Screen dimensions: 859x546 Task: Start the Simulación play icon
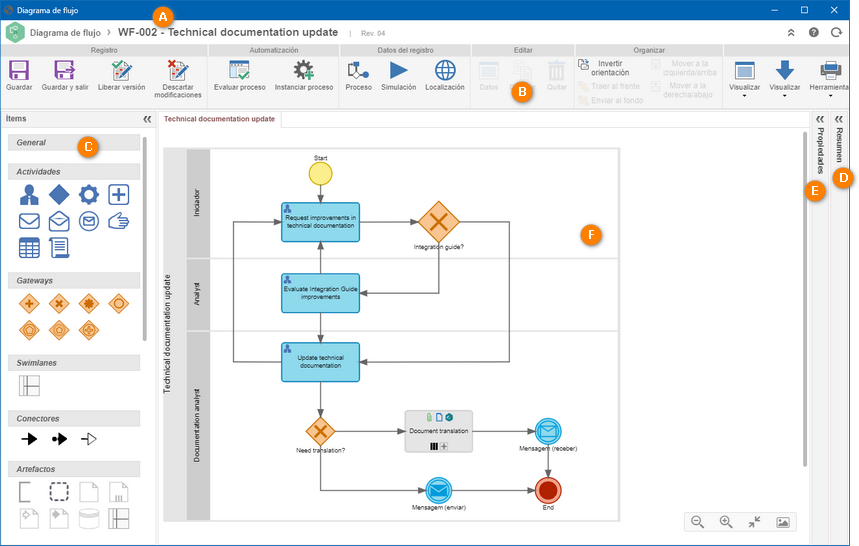tap(398, 71)
